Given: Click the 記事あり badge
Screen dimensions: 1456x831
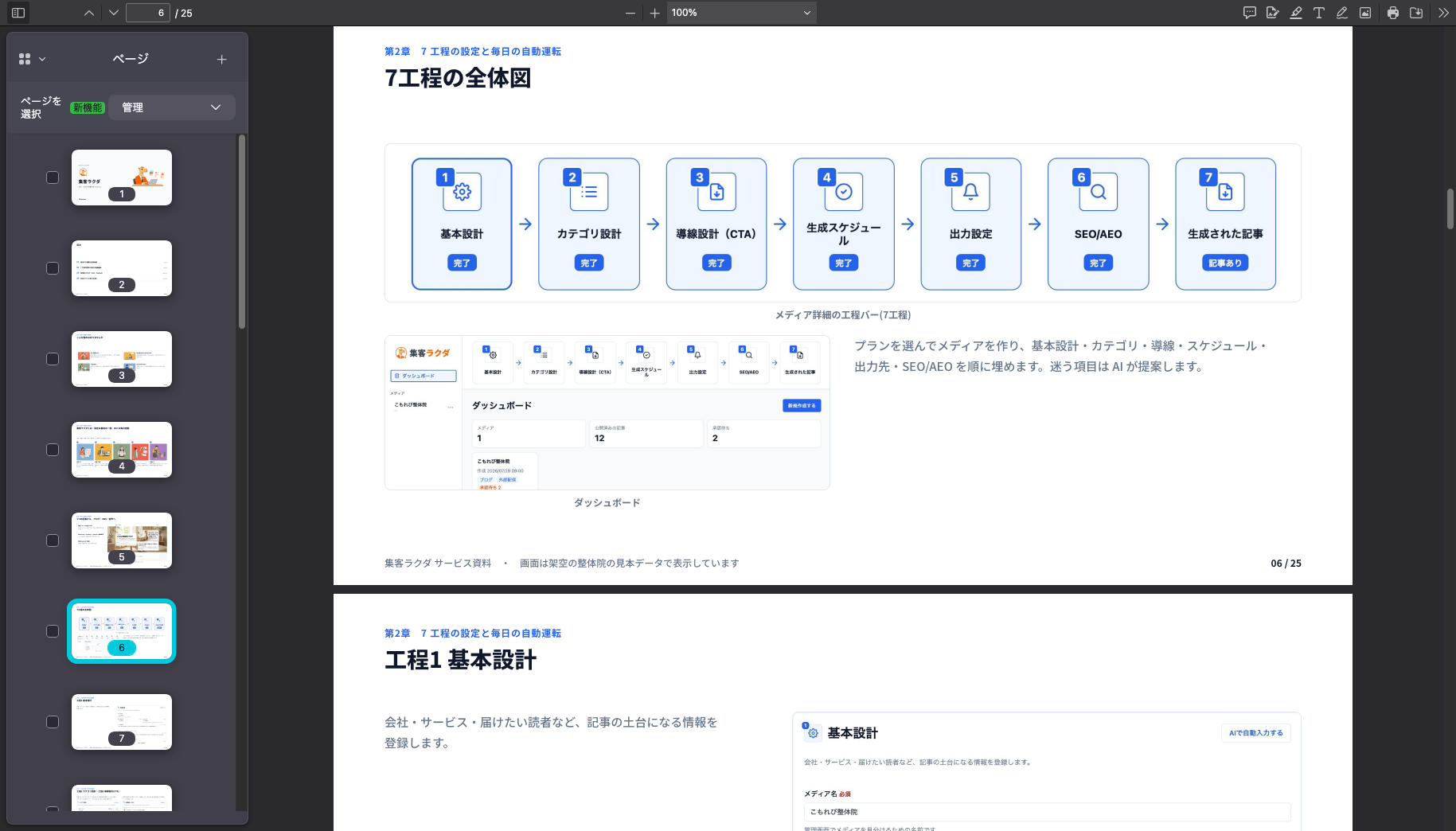Looking at the screenshot, I should [x=1225, y=263].
